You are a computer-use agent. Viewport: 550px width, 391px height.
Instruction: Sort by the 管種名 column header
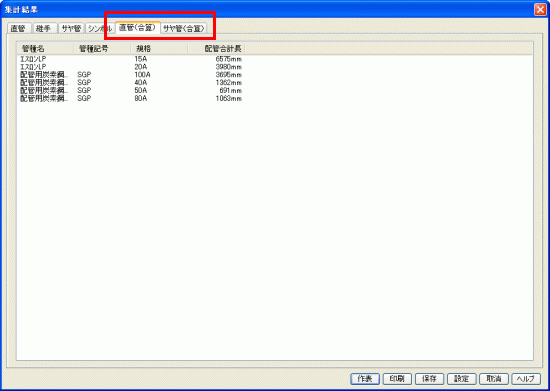45,49
